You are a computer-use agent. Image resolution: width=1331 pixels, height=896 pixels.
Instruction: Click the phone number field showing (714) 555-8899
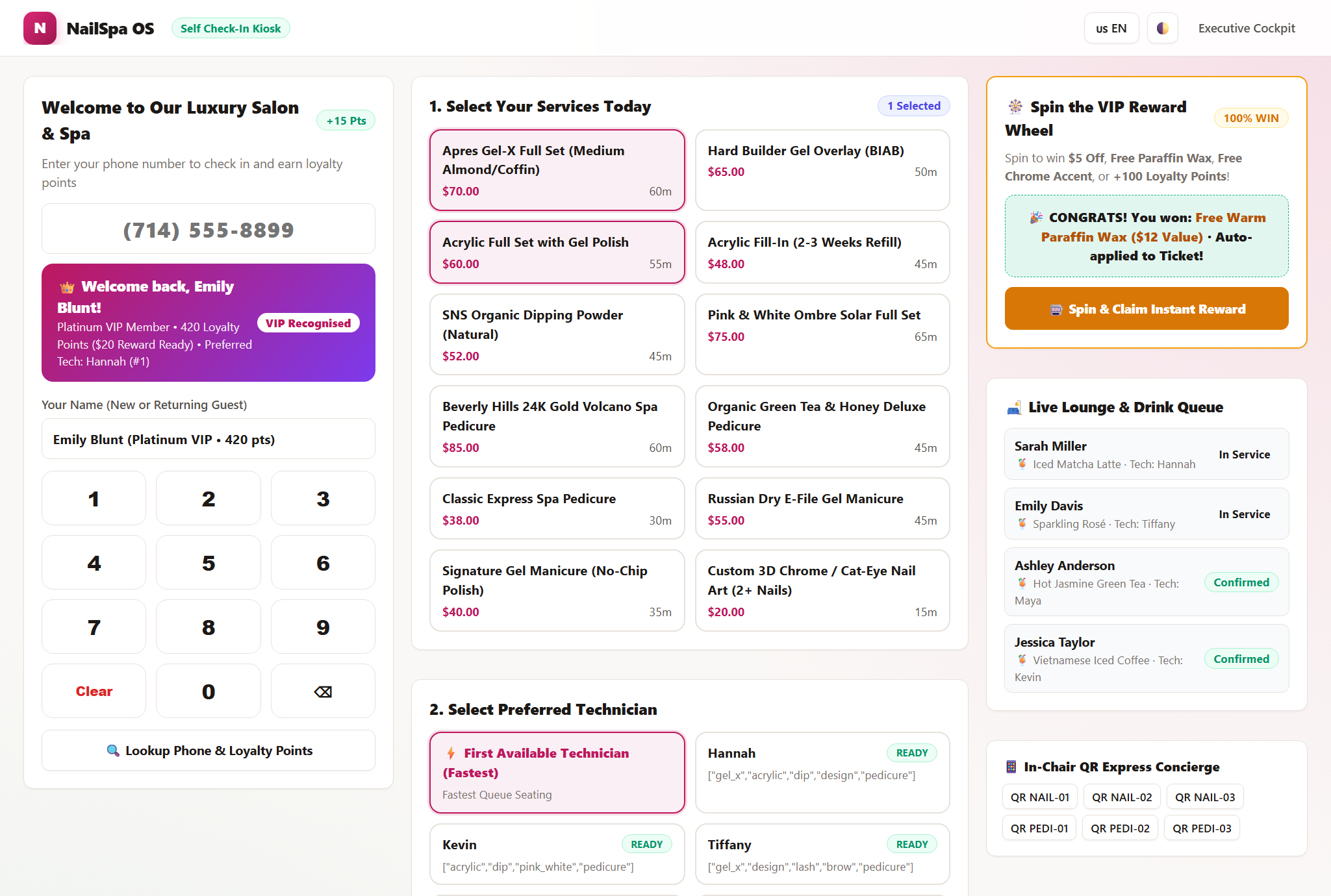[209, 229]
